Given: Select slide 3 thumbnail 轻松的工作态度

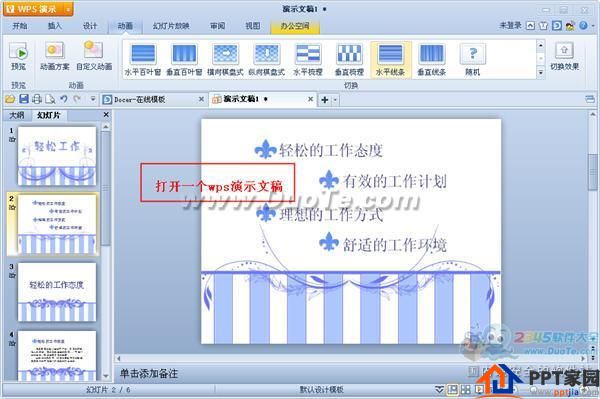Looking at the screenshot, I should coord(57,292).
